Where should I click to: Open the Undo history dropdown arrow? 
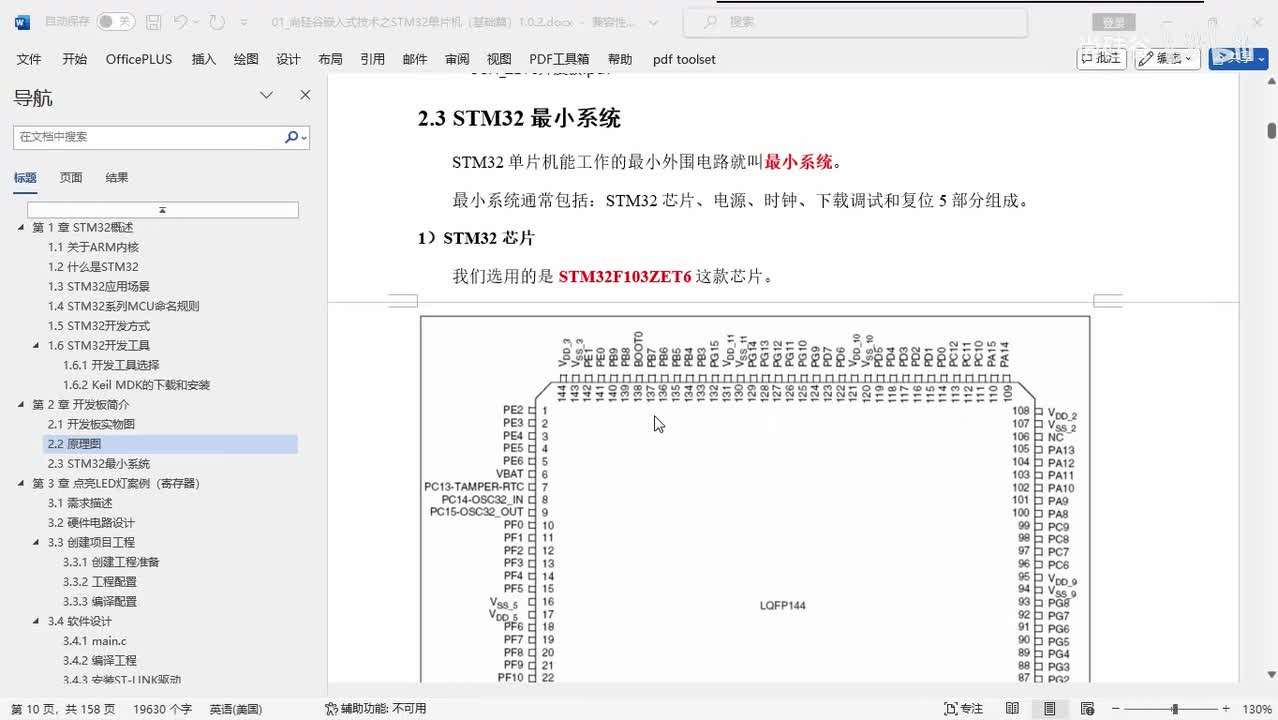[196, 21]
